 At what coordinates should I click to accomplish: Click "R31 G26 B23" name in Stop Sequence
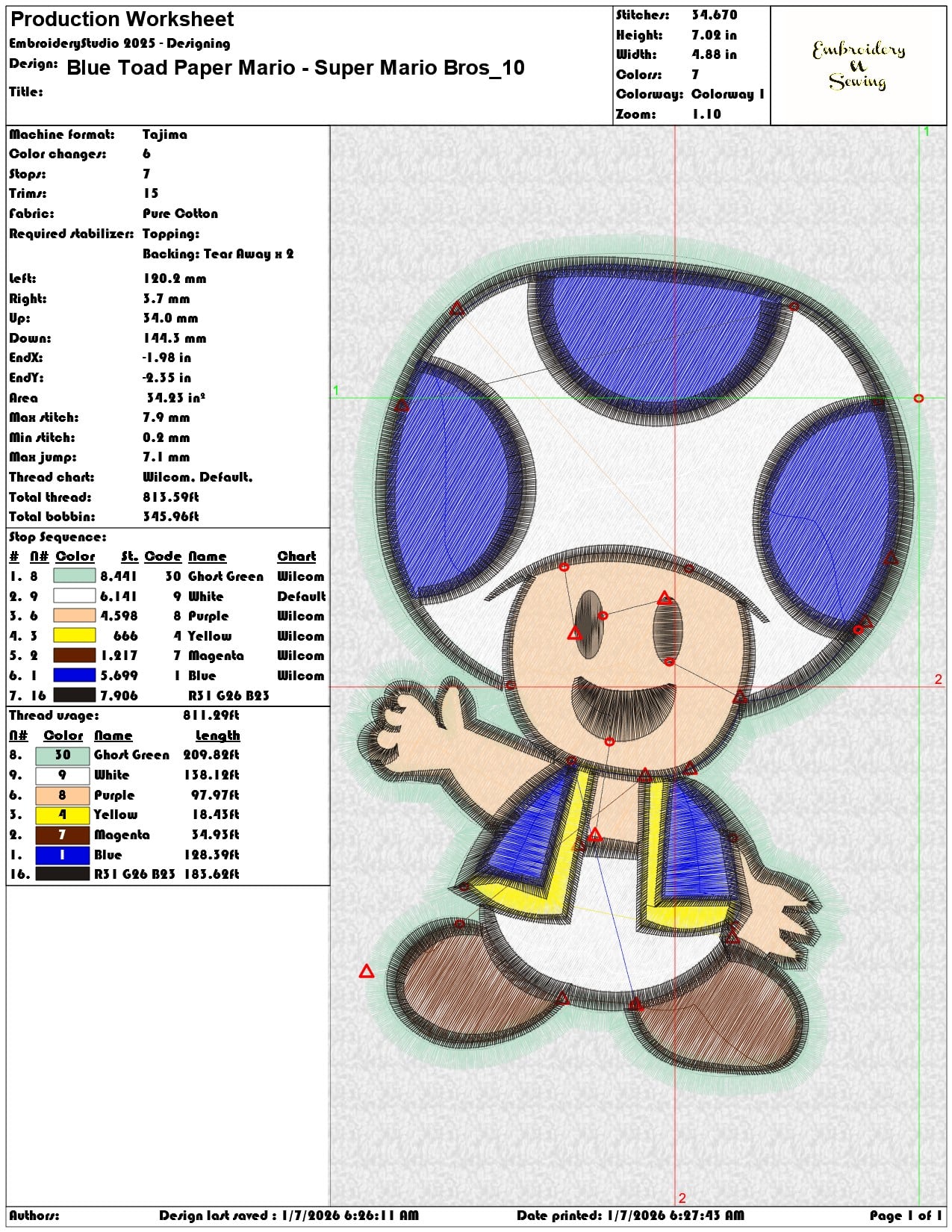click(228, 696)
